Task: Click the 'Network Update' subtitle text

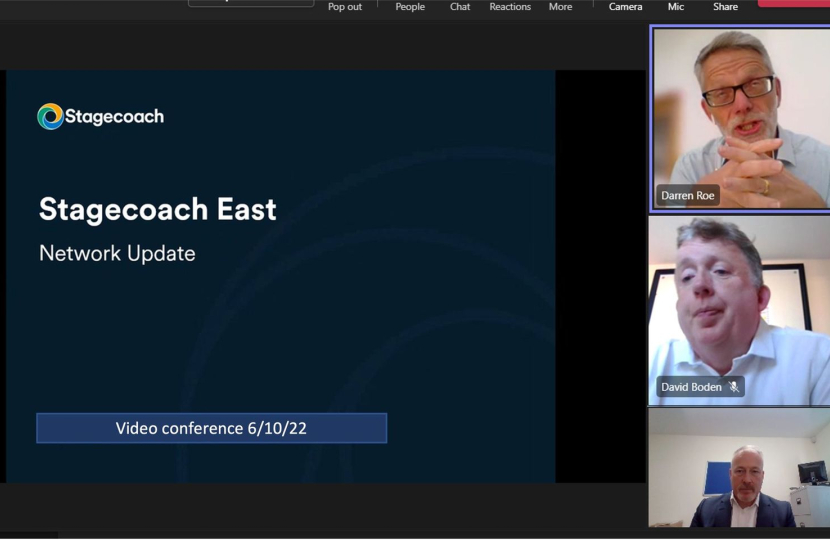Action: (x=117, y=253)
